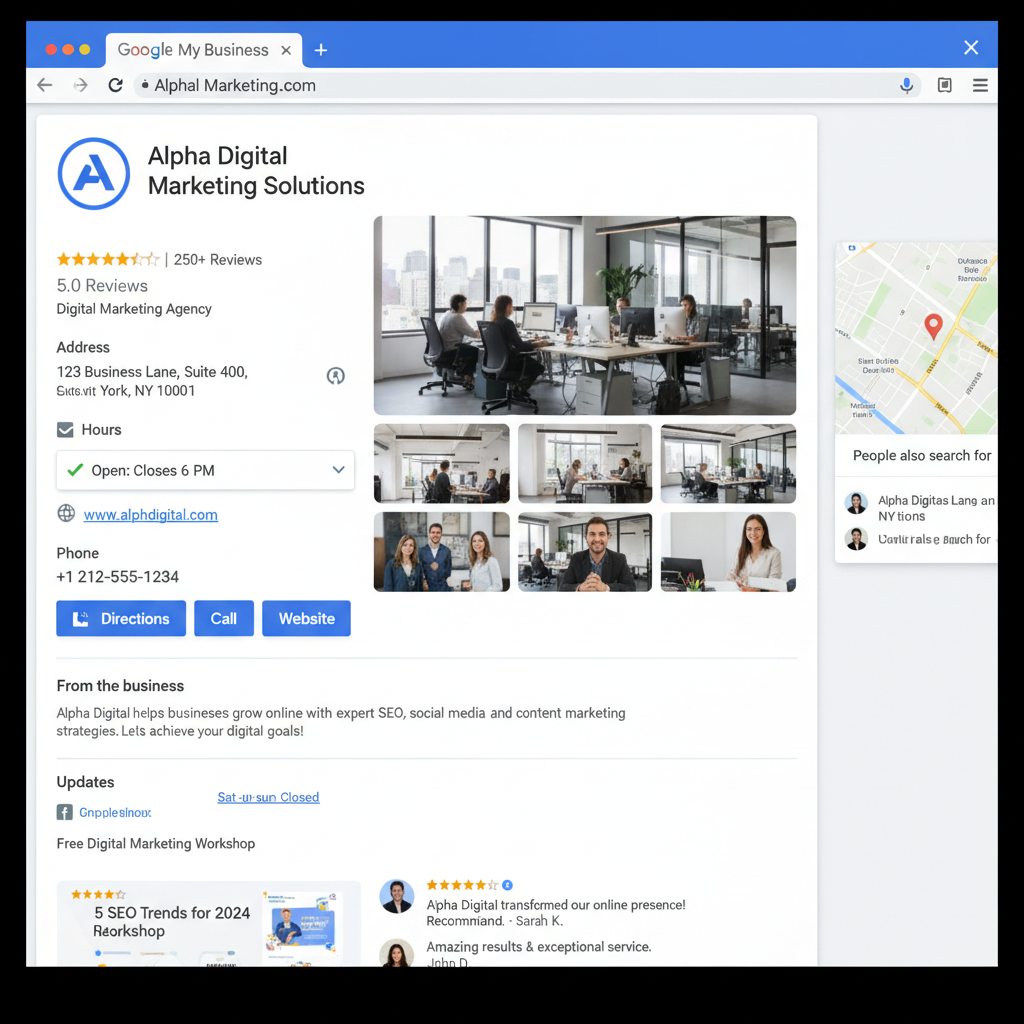The height and width of the screenshot is (1024, 1024).
Task: Open the first small office photo thumbnail
Action: point(441,464)
